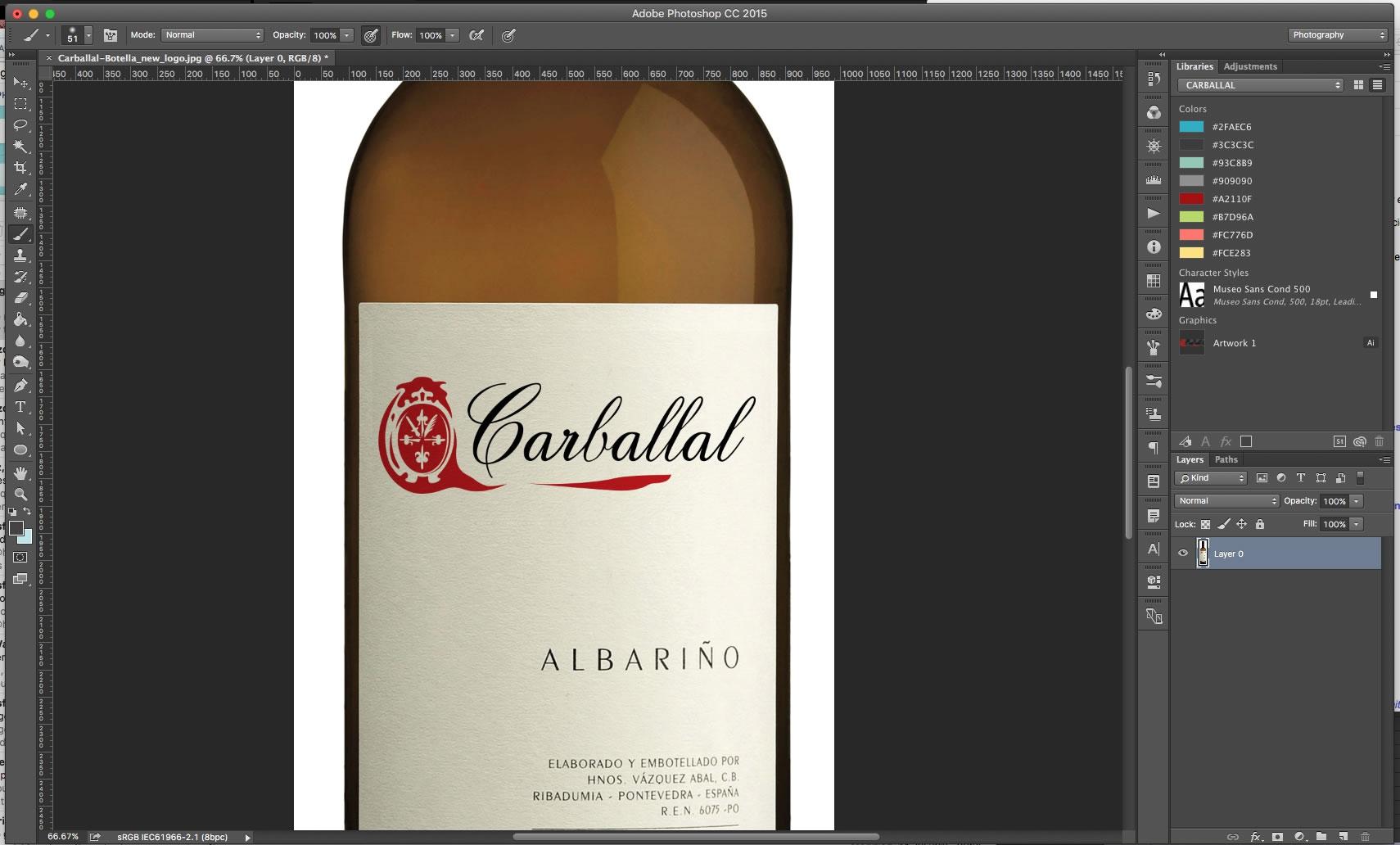The image size is (1400, 845).
Task: Select the Horizontal Type tool
Action: [20, 407]
